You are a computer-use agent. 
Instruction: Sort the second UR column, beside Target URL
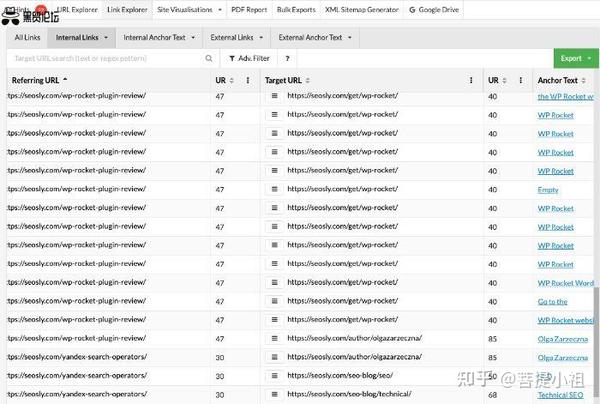click(504, 80)
